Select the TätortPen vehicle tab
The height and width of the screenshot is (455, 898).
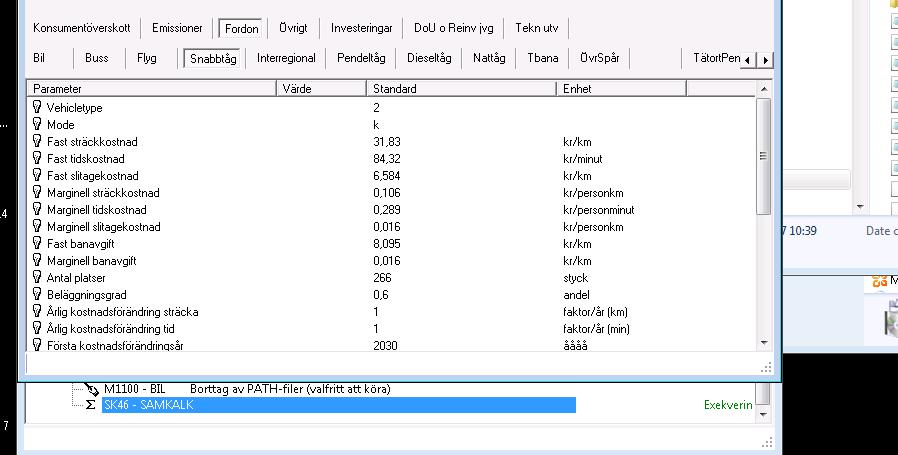[x=716, y=58]
